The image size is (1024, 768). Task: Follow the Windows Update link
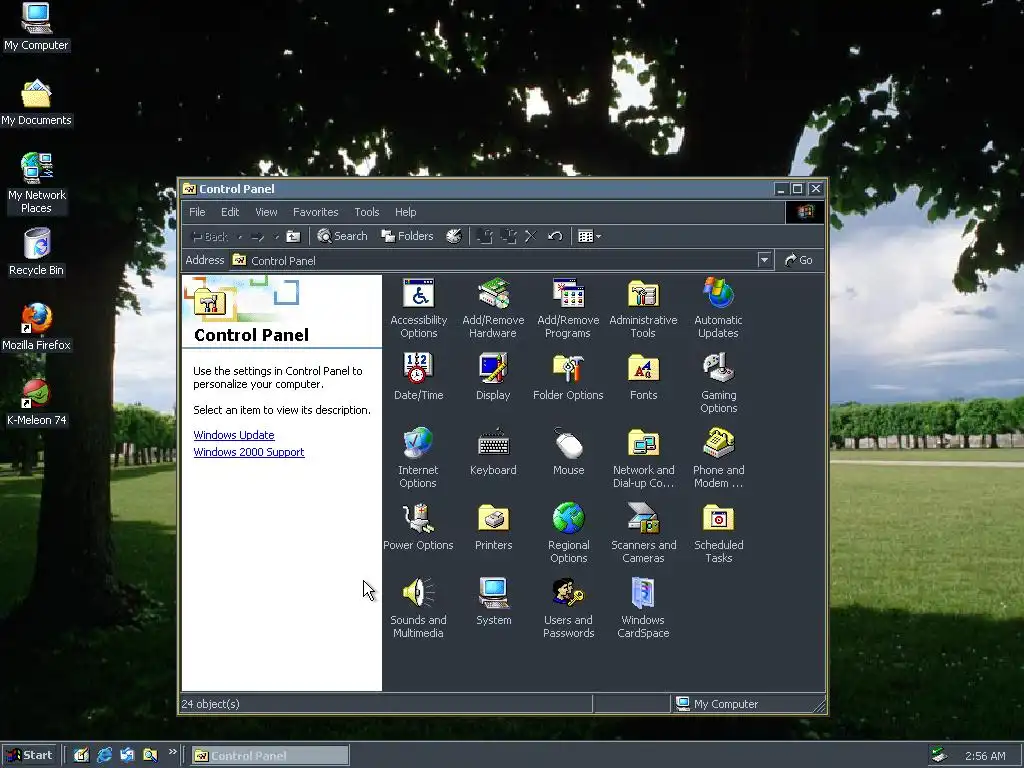(x=234, y=435)
